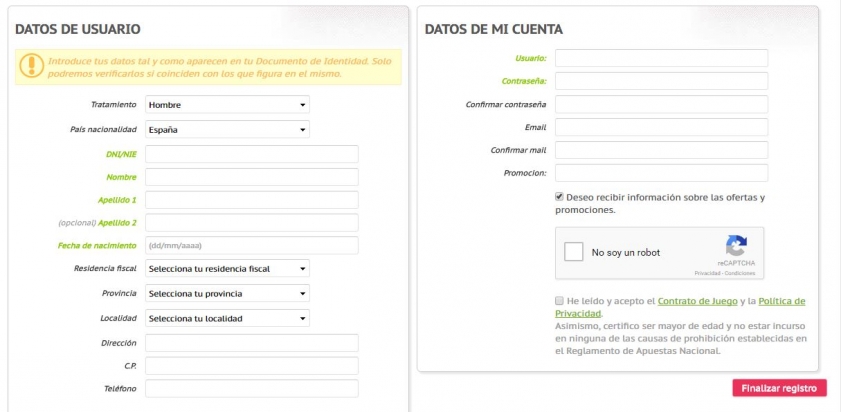Focus the Nombre text field
The width and height of the screenshot is (841, 412).
coord(252,177)
